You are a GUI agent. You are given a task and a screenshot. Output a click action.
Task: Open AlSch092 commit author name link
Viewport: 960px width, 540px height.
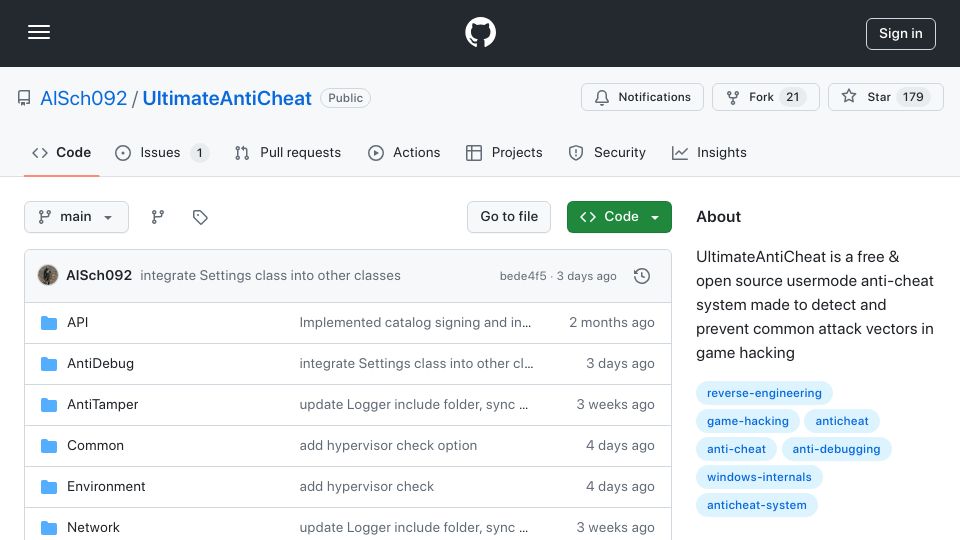99,276
